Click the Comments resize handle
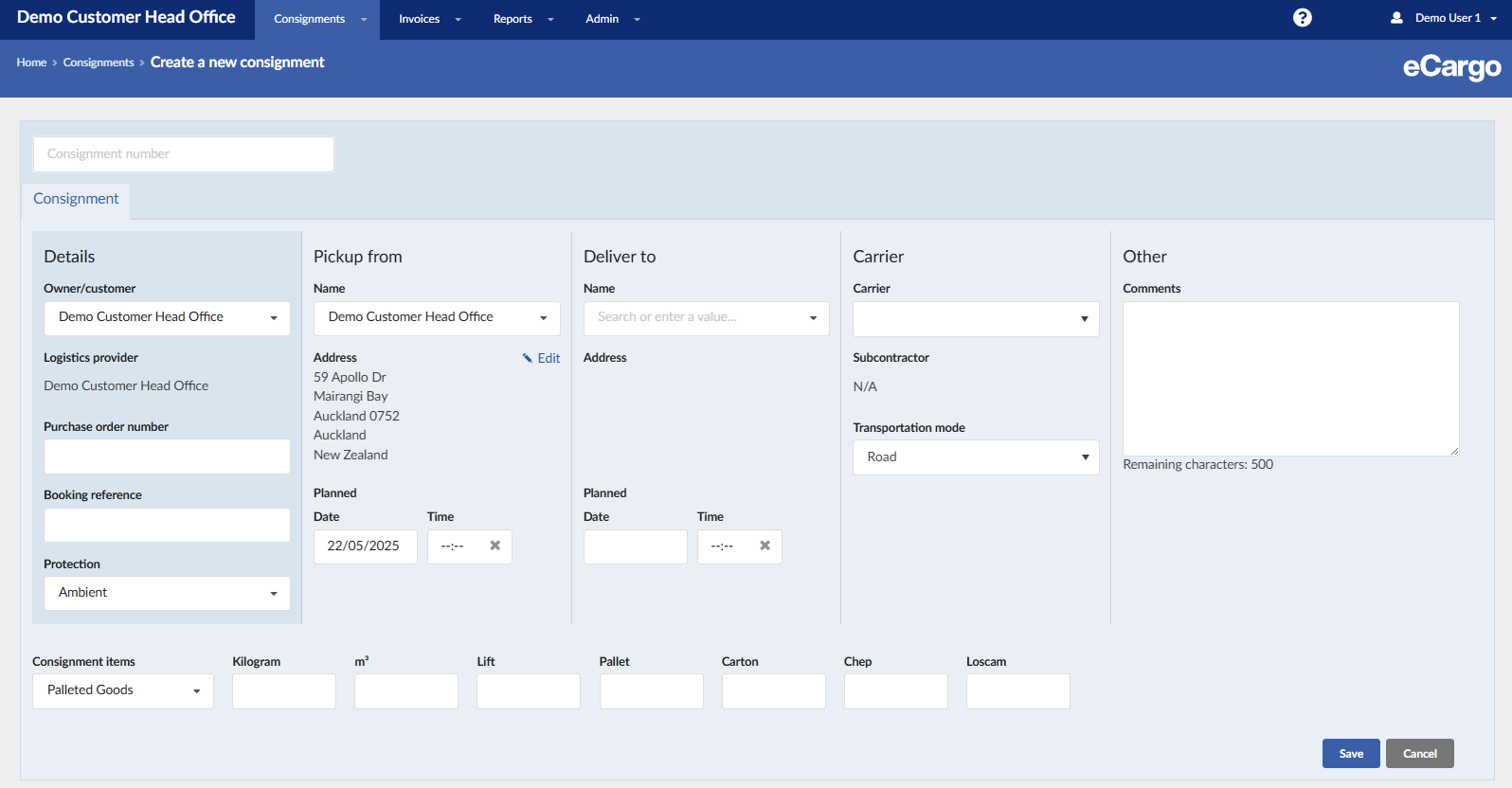This screenshot has width=1512, height=788. coord(1454,451)
